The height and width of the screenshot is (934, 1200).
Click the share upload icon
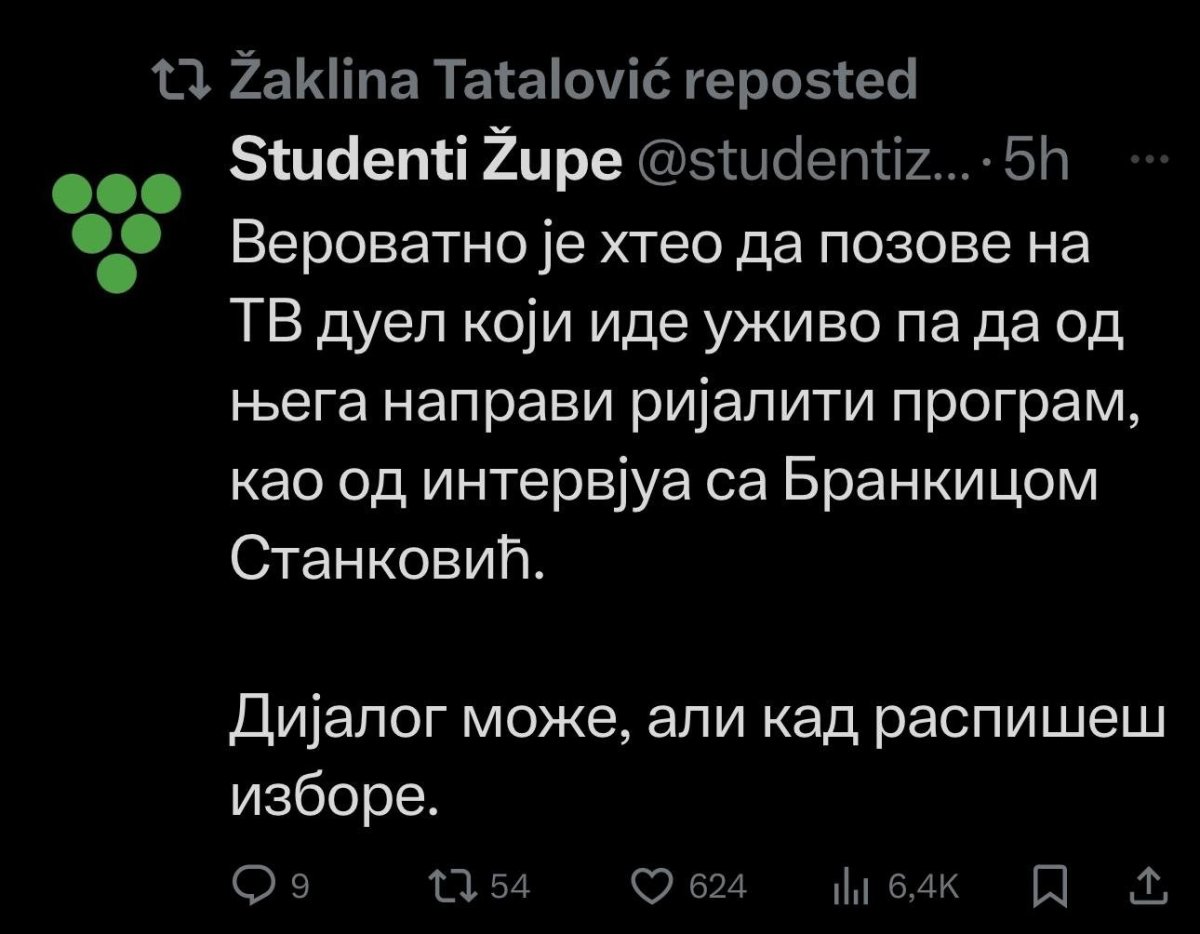coord(1149,884)
